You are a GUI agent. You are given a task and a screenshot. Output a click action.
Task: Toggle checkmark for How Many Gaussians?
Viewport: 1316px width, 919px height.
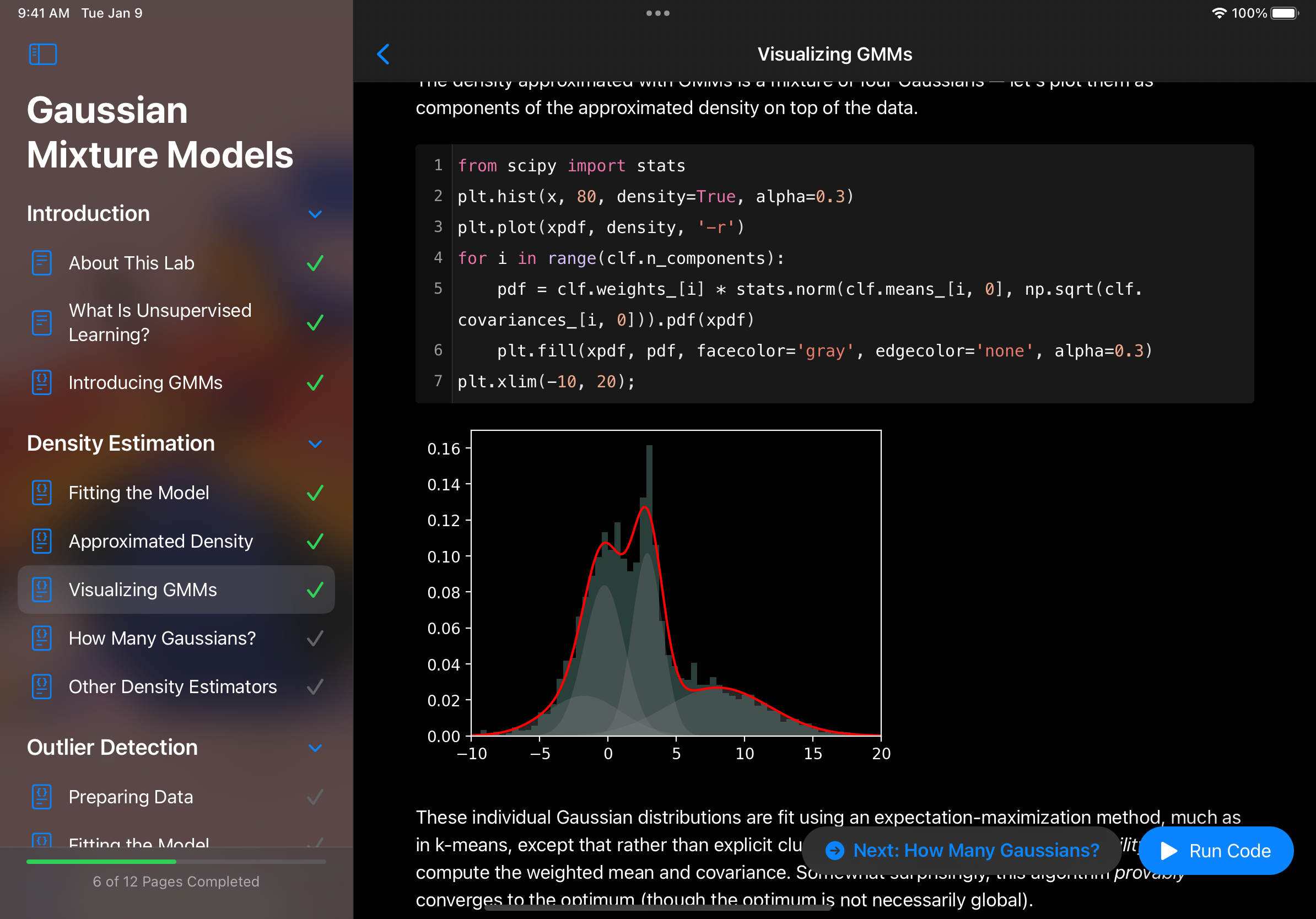coord(315,638)
